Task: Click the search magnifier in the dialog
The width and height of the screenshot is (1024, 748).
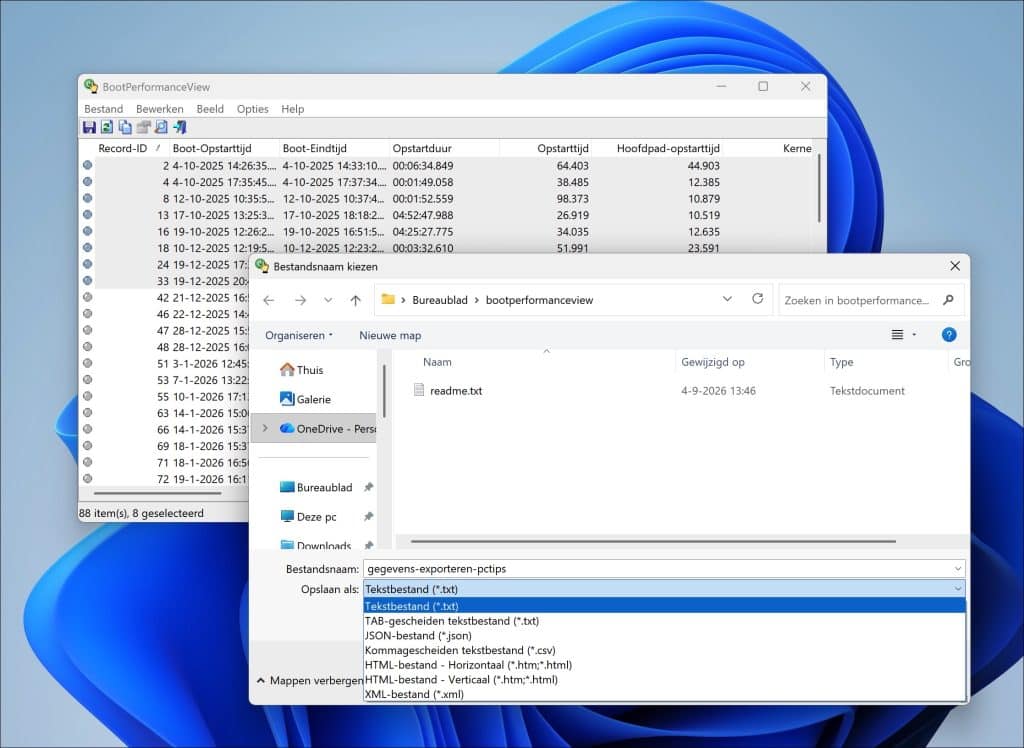Action: coord(948,300)
